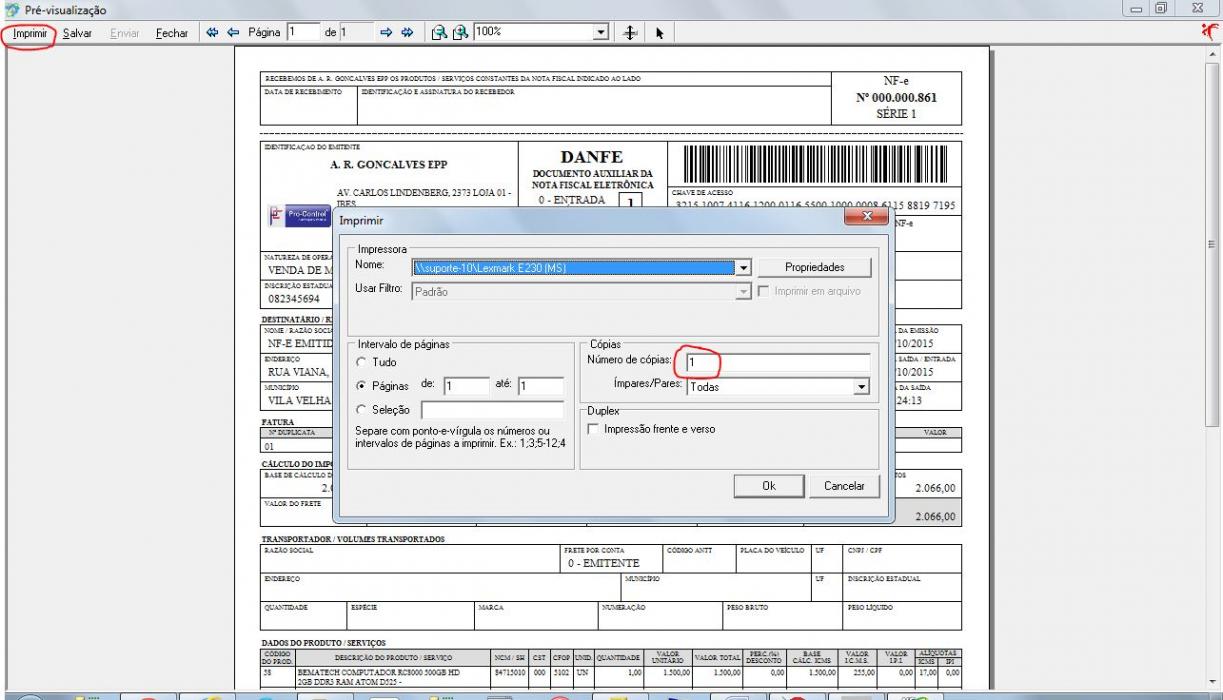Screen dimensions: 1223x700
Task: Jump to last page double-arrow icon
Action: (x=408, y=32)
